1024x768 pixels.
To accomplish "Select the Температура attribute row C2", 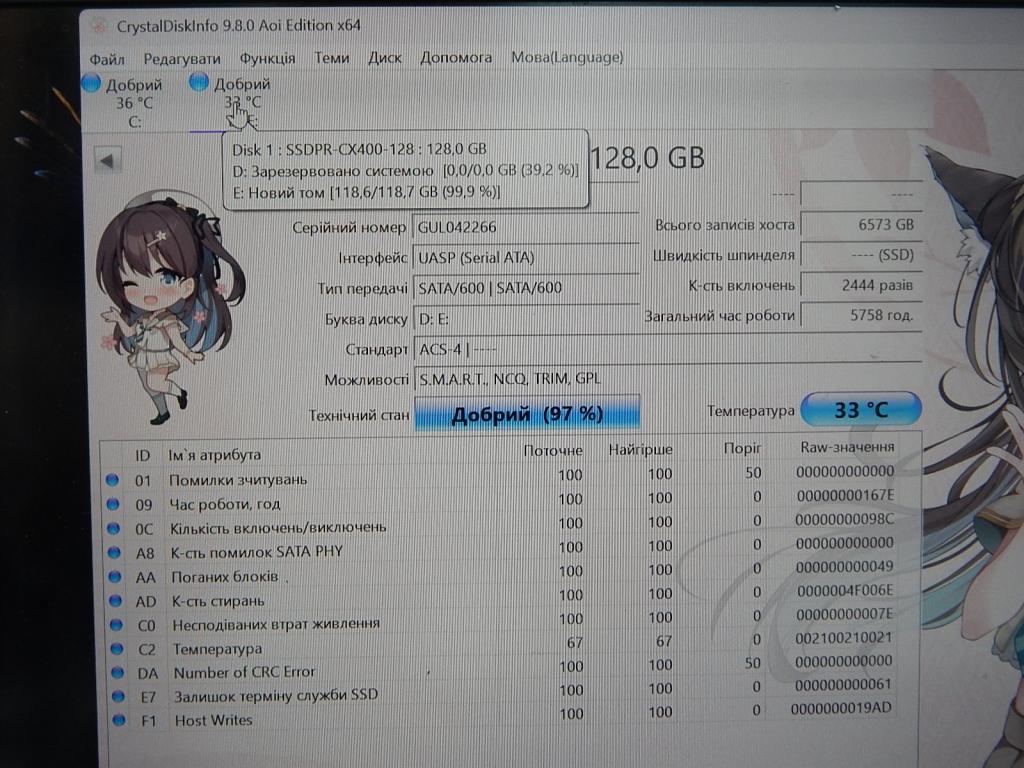I will [509, 644].
